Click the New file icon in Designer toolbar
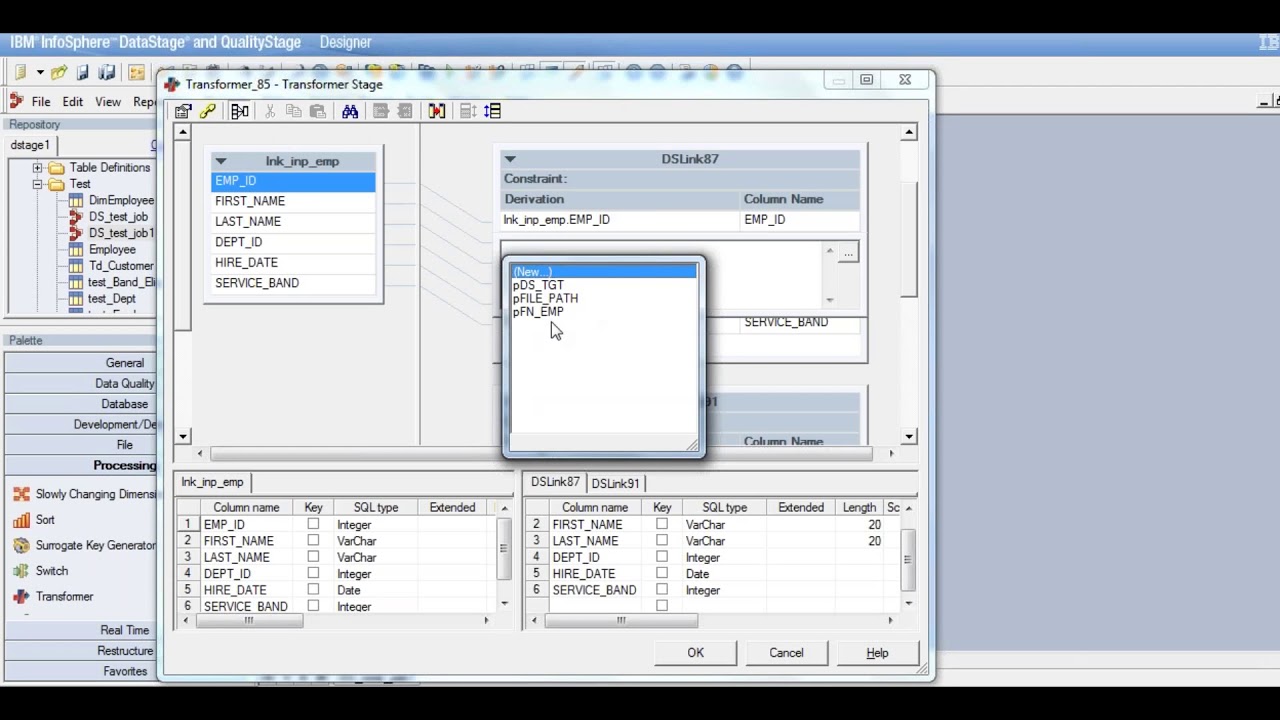1280x720 pixels. coord(20,73)
